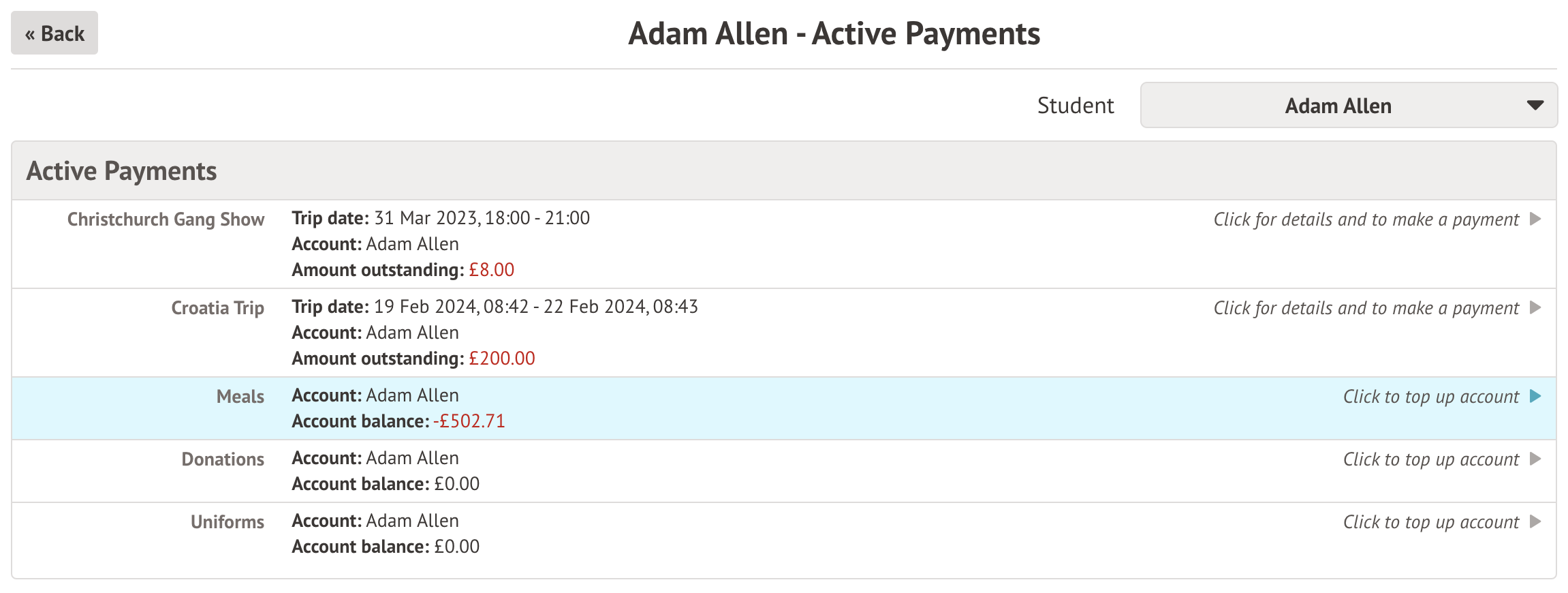Click the Student dropdown caret arrow
The image size is (1568, 593).
pos(1535,106)
